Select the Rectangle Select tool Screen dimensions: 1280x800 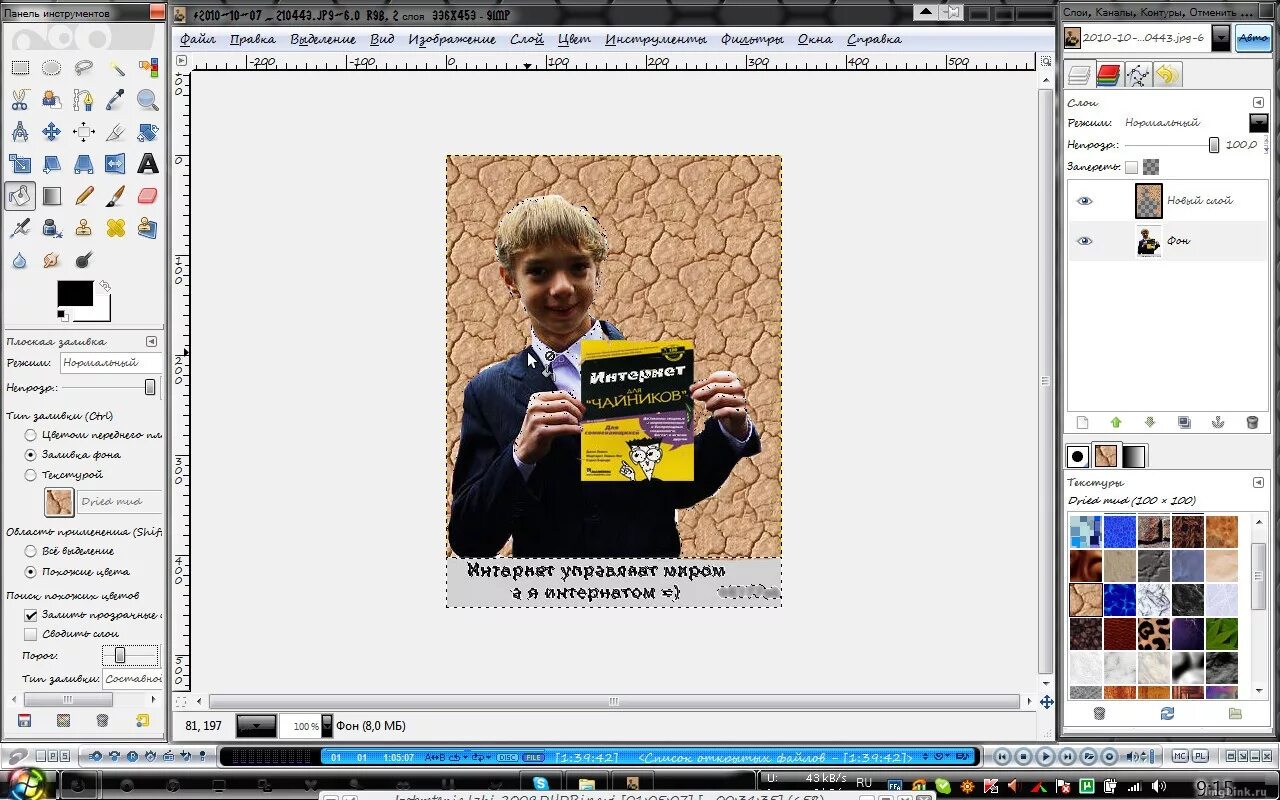pos(19,68)
